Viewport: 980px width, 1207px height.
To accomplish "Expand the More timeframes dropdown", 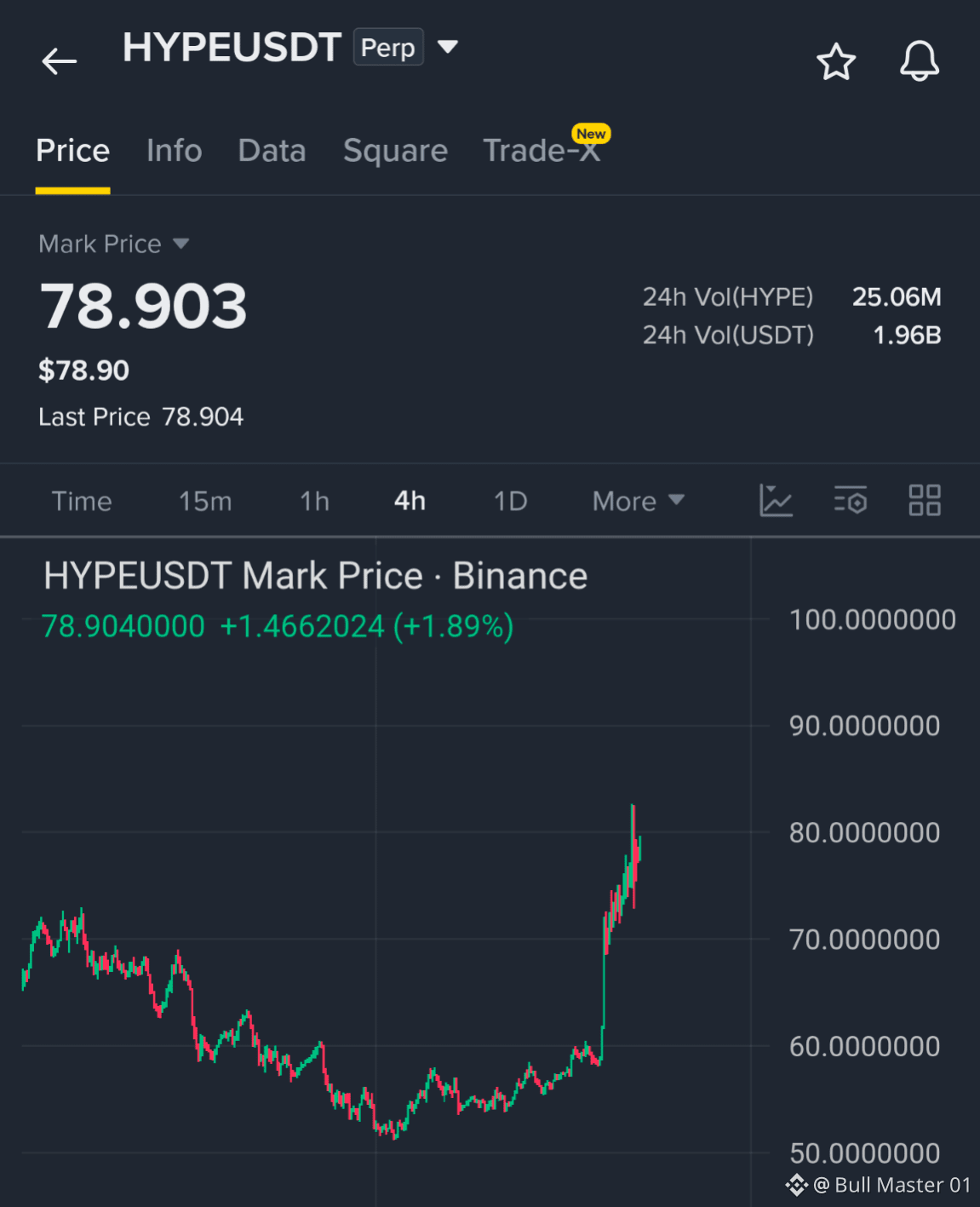I will point(639,501).
